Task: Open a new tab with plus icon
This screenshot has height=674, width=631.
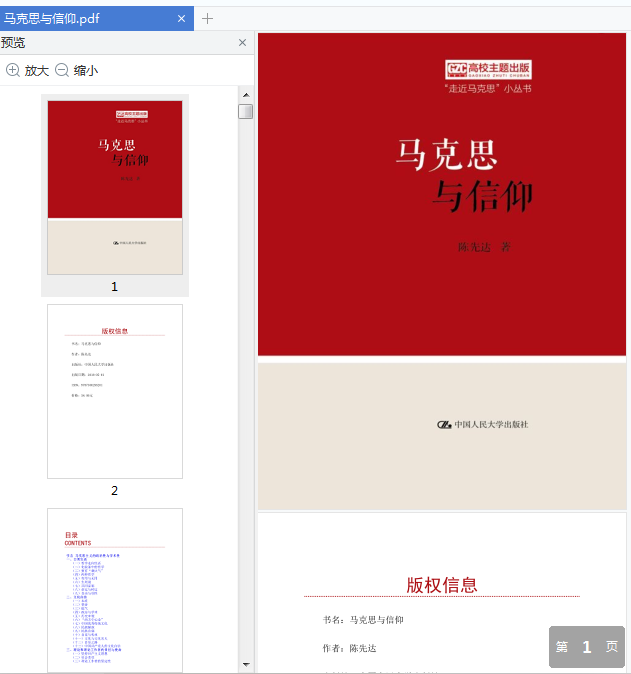Action: [x=207, y=18]
